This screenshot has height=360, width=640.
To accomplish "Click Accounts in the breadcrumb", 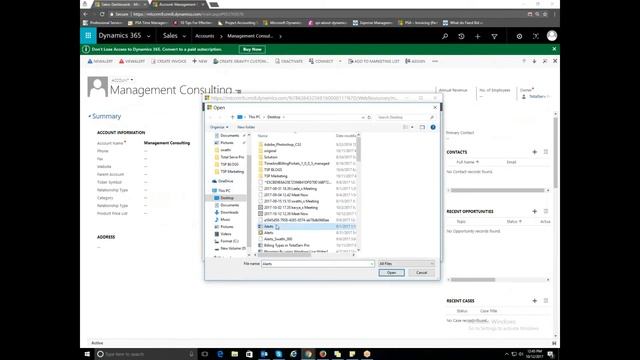I will coord(204,36).
